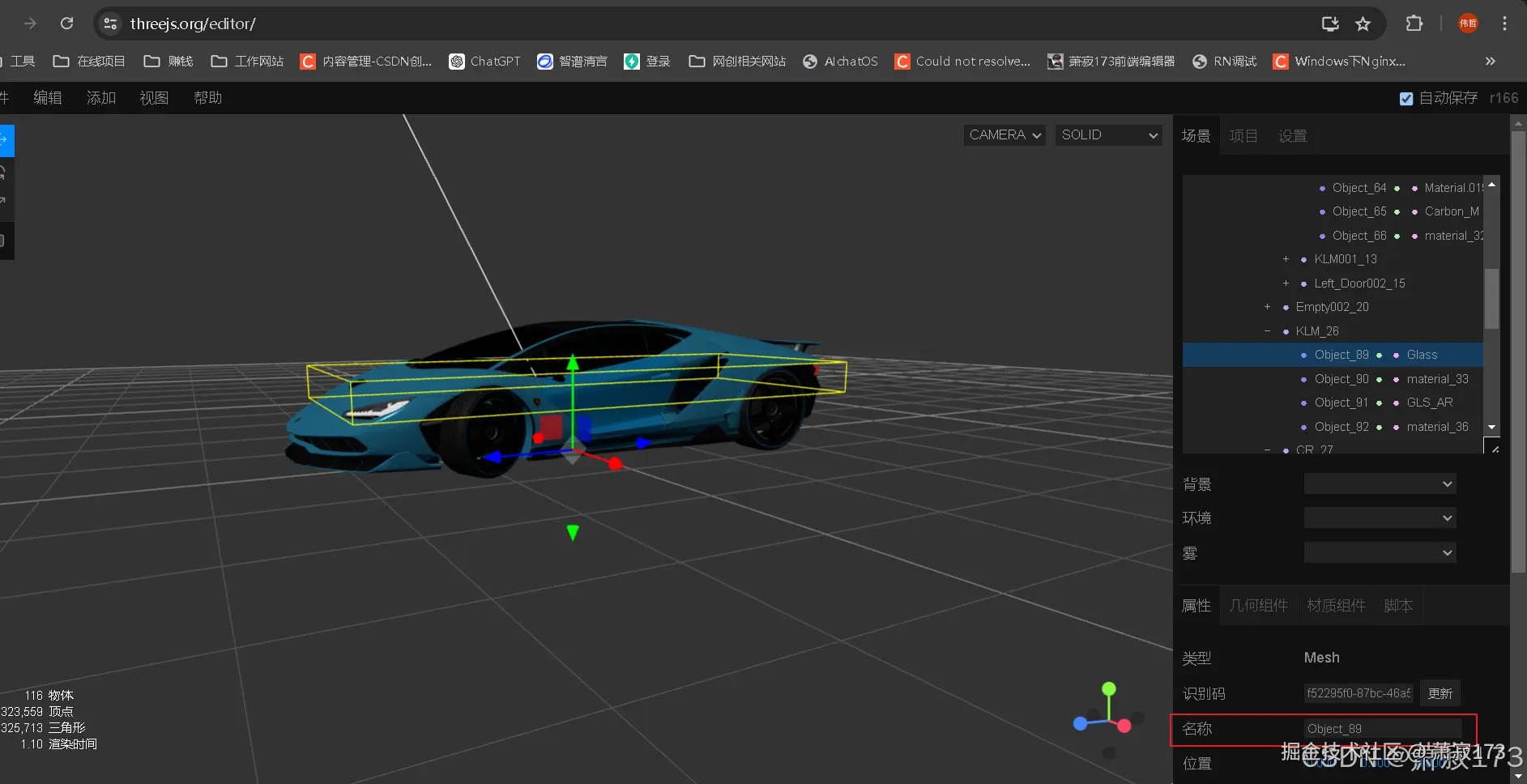Screen dimensions: 1527x784
Task: Click the browser reload icon
Action: [x=67, y=23]
